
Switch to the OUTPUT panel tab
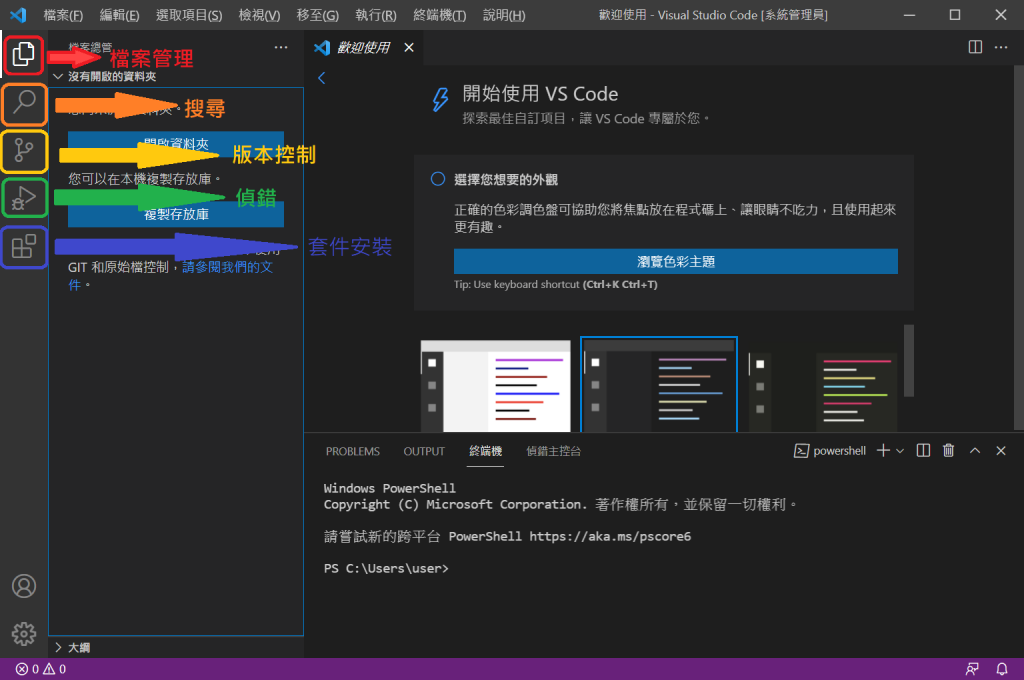(x=424, y=451)
